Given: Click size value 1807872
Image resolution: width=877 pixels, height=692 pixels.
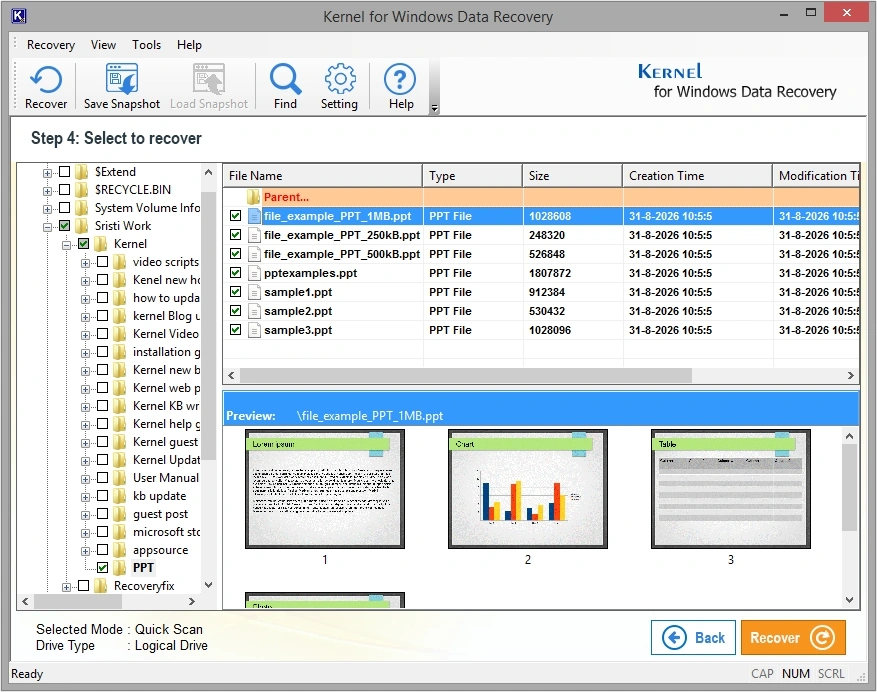Looking at the screenshot, I should pyautogui.click(x=550, y=273).
